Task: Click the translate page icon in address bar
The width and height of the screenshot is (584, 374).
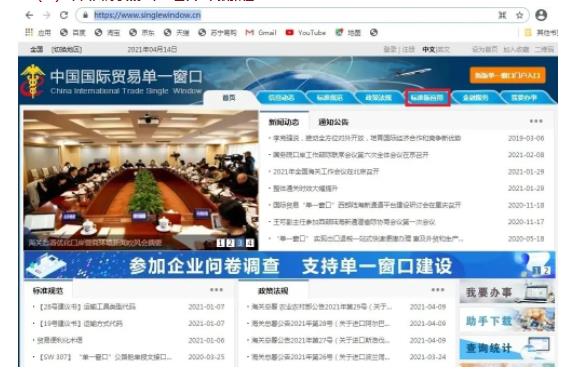Action: click(x=502, y=15)
